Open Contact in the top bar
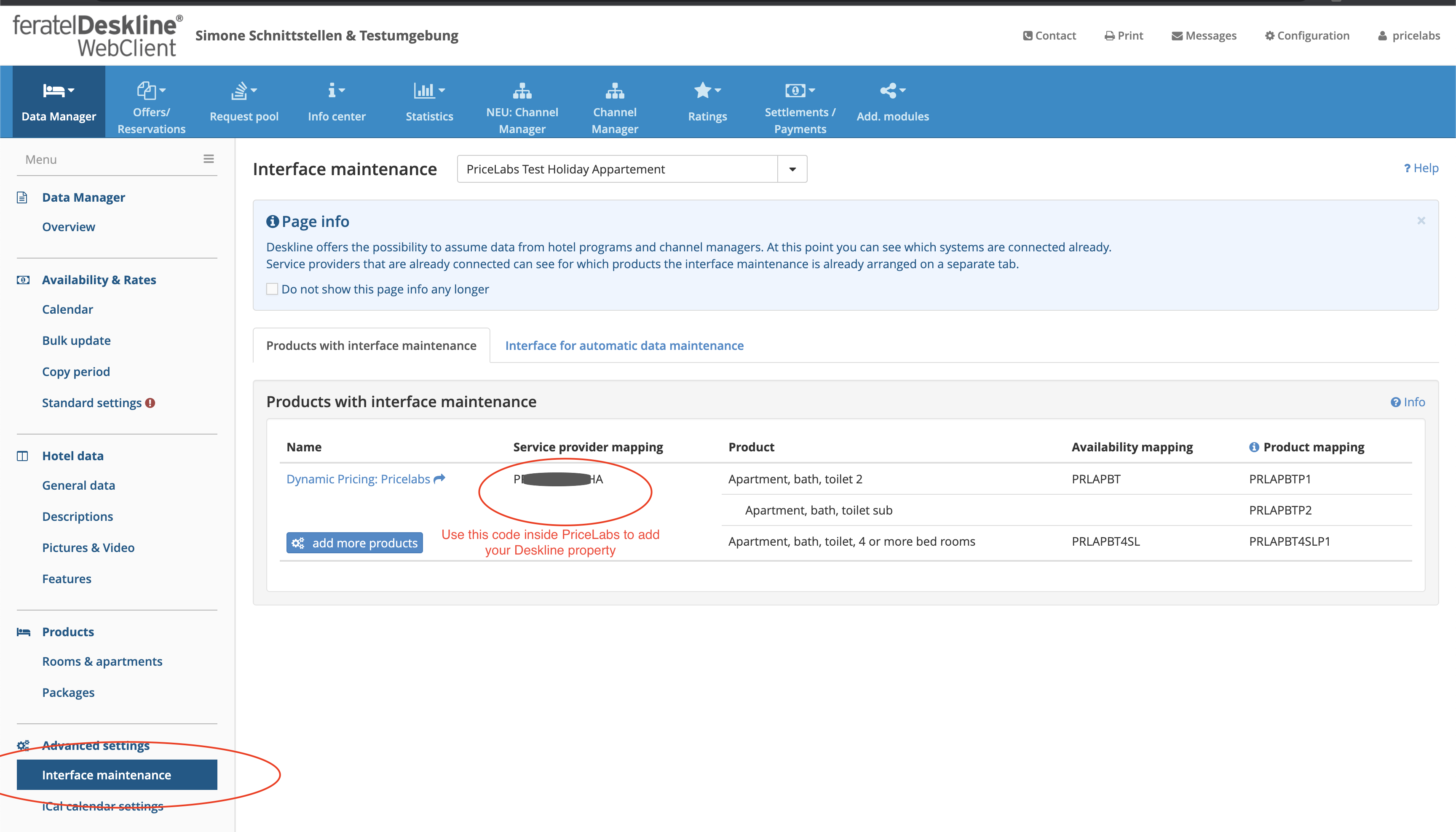Viewport: 1456px width, 832px height. (x=1049, y=35)
